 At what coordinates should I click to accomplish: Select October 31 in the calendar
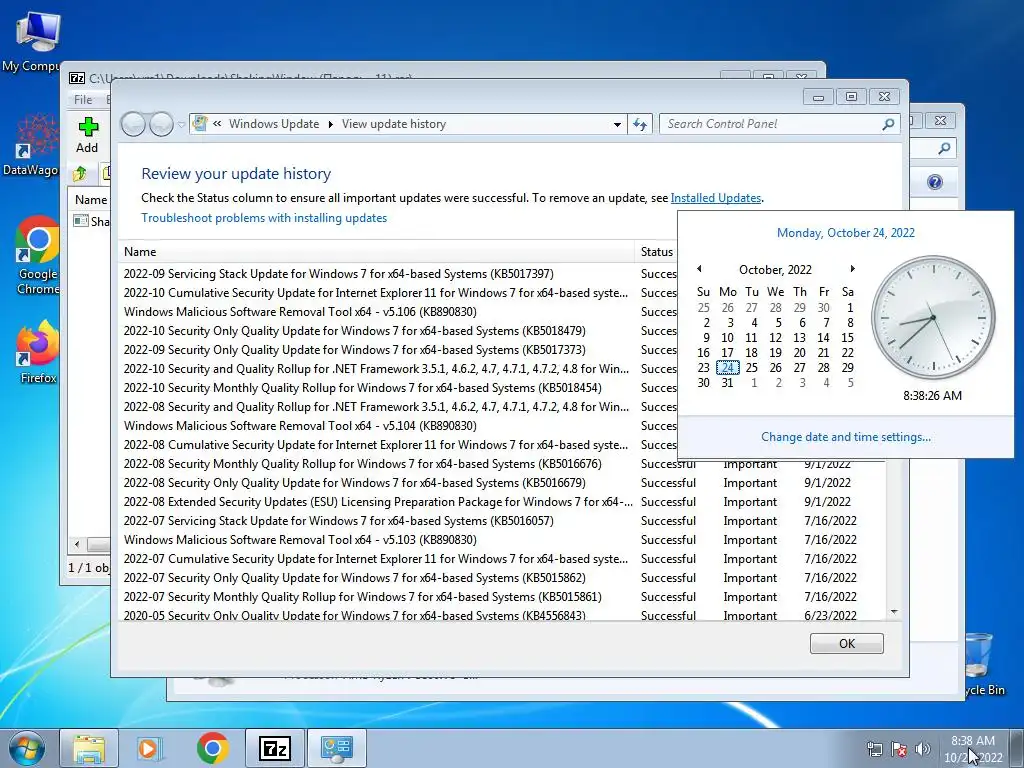pyautogui.click(x=728, y=383)
